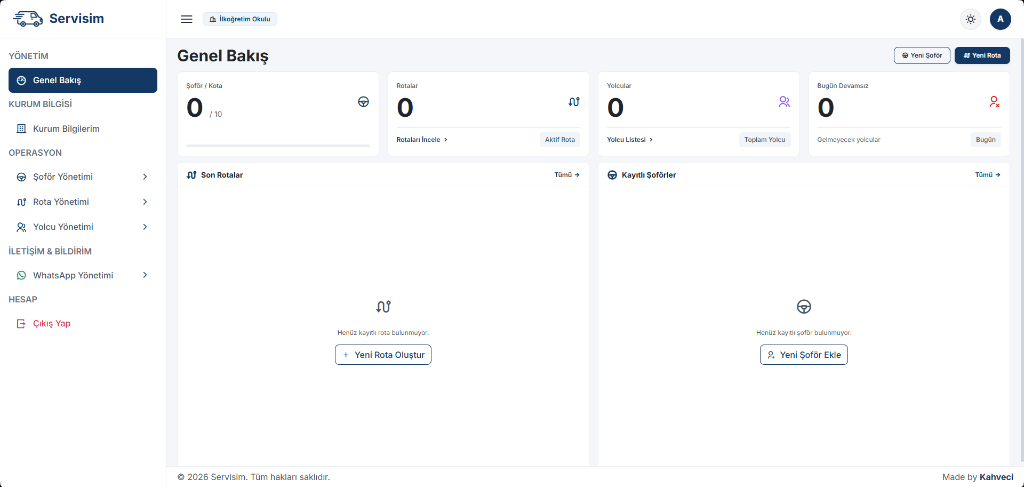Click people icon beside Yolcu Yönetimi
1024x487 pixels.
21,227
